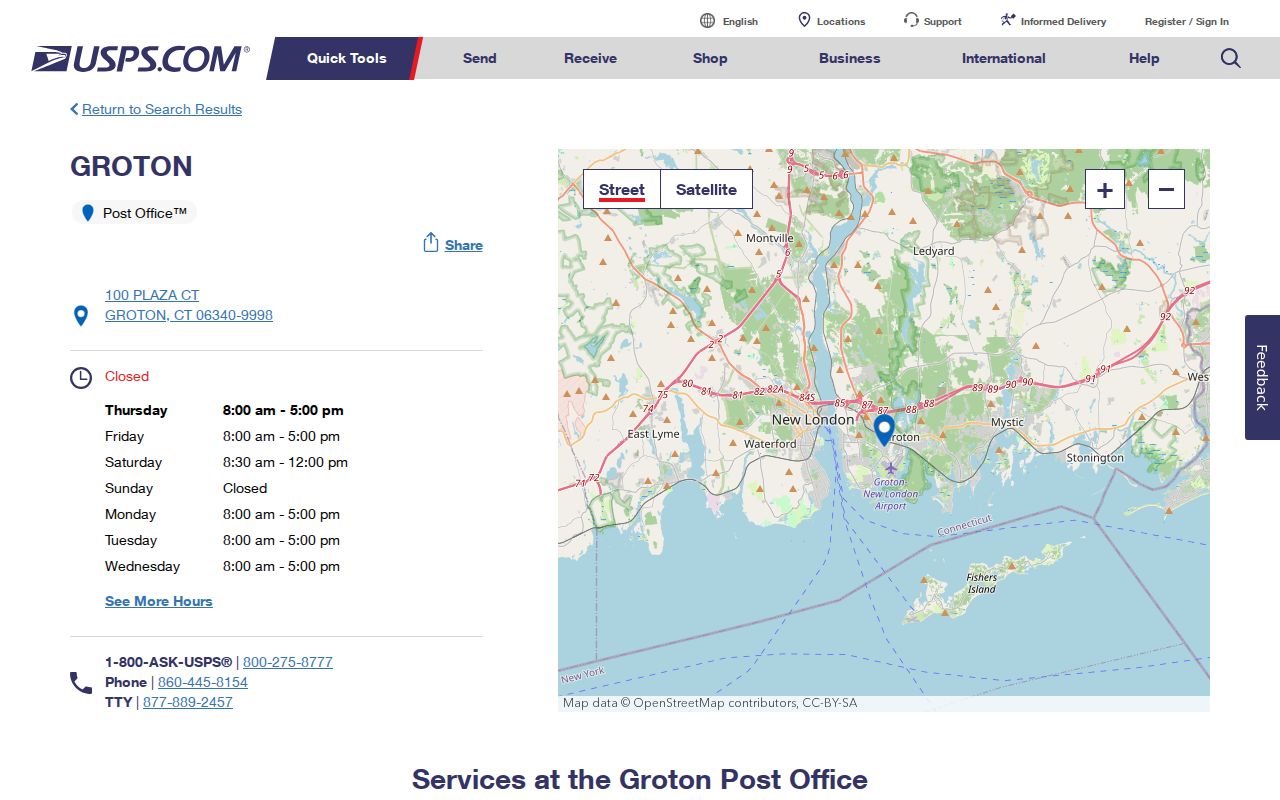Switch map to Street view
This screenshot has width=1280, height=800.
pos(622,189)
